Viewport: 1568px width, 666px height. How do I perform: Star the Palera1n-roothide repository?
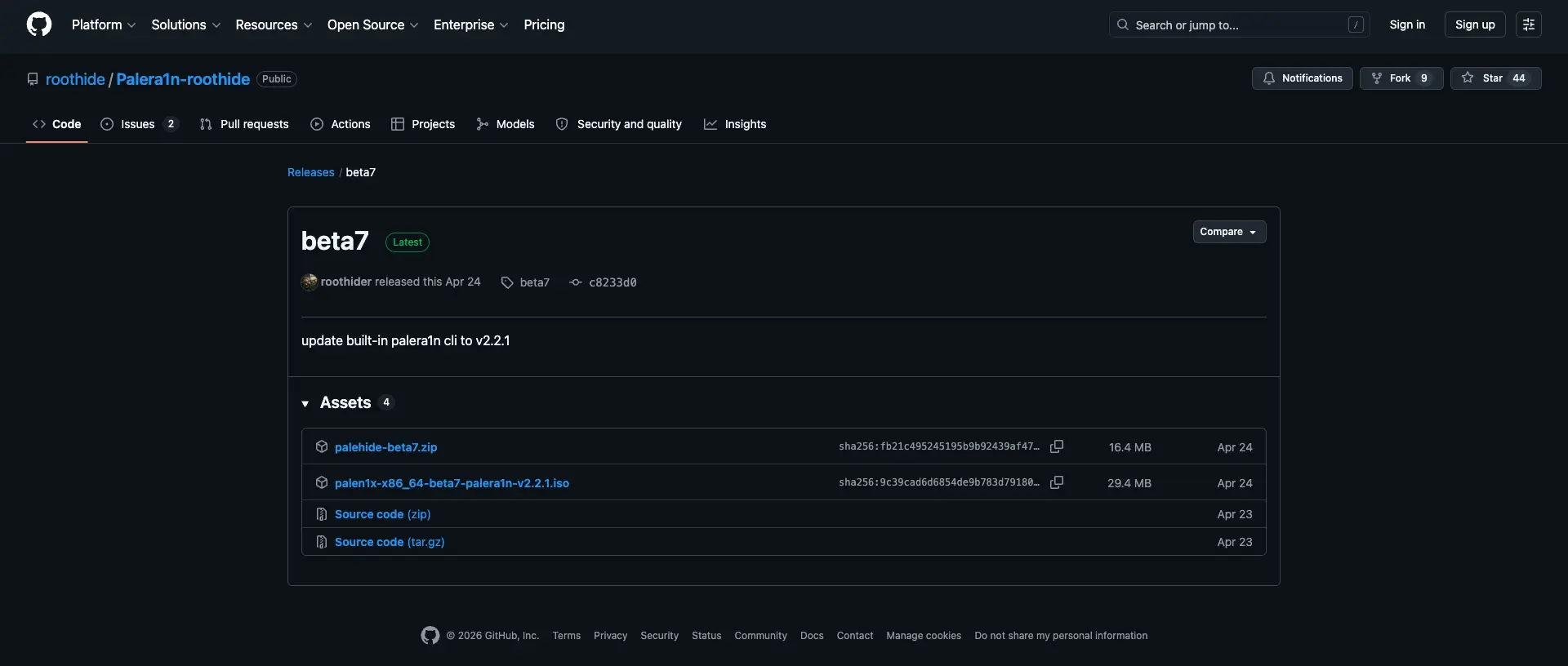click(1495, 78)
